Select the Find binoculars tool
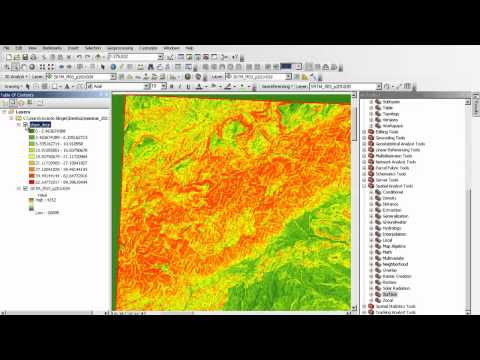Image resolution: width=480 pixels, height=360 pixels. point(151,67)
